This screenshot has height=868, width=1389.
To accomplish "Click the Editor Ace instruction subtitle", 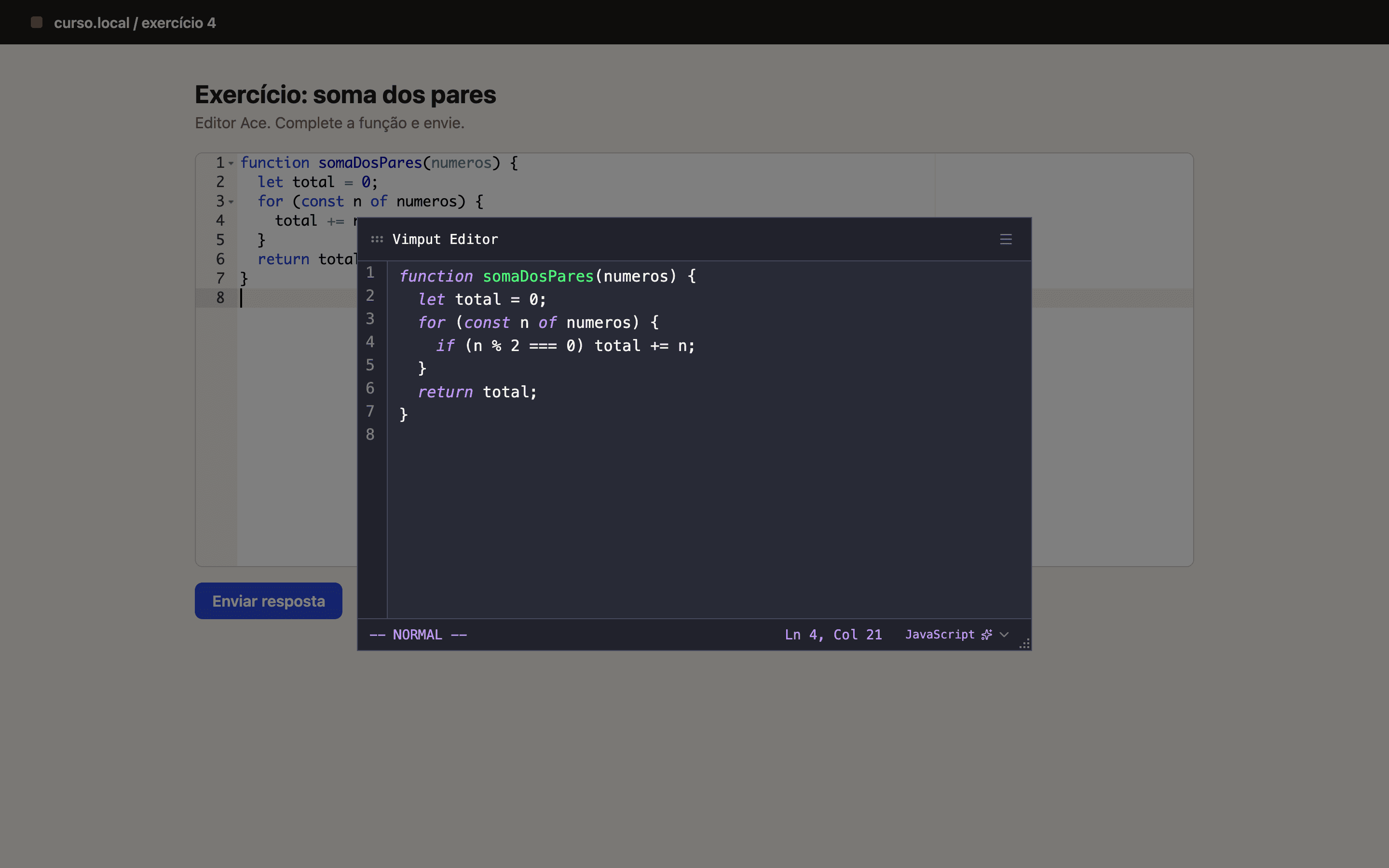I will tap(329, 123).
